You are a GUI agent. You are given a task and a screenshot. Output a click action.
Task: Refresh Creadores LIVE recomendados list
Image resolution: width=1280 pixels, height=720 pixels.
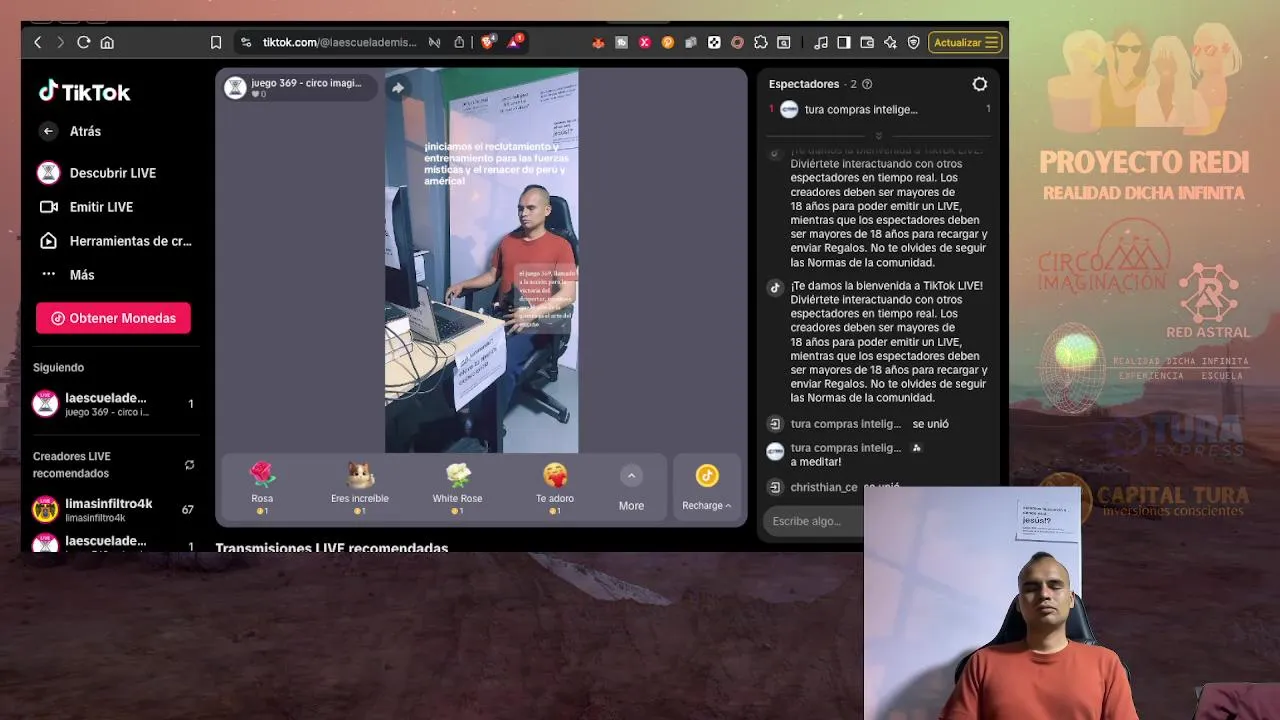189,465
